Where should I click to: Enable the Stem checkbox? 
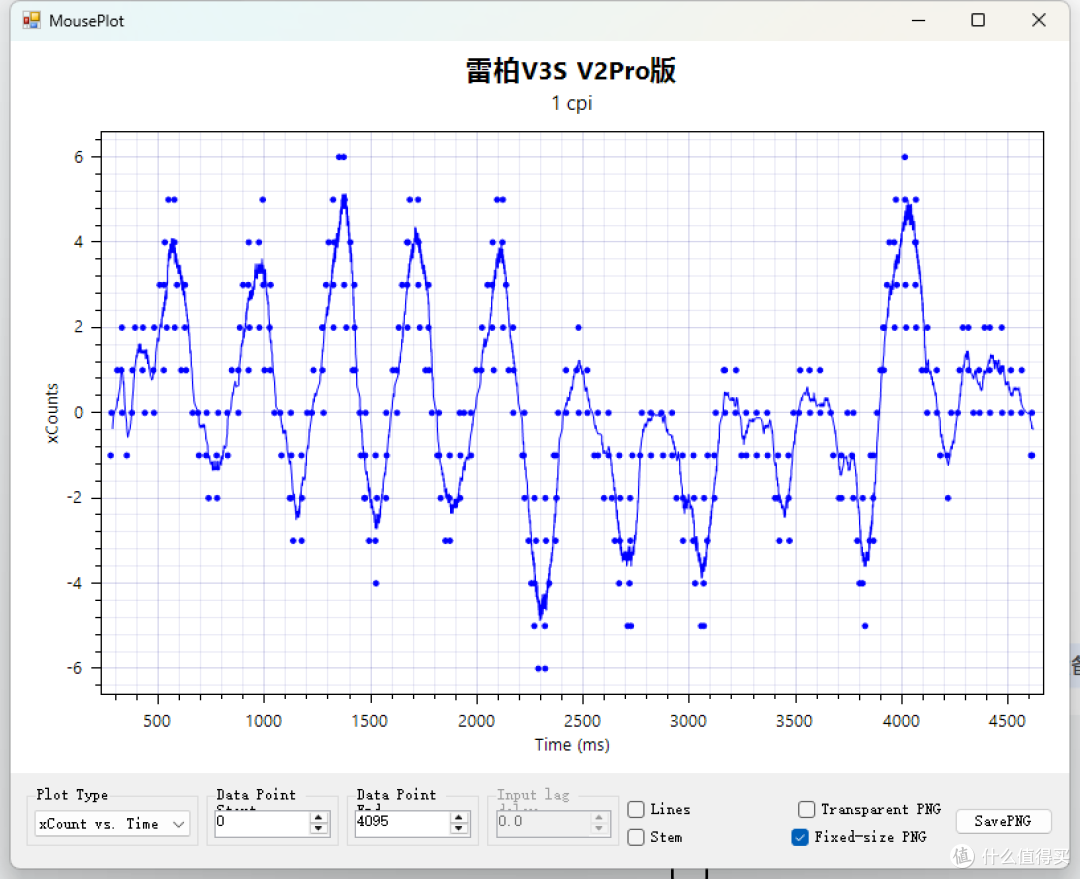tap(636, 837)
